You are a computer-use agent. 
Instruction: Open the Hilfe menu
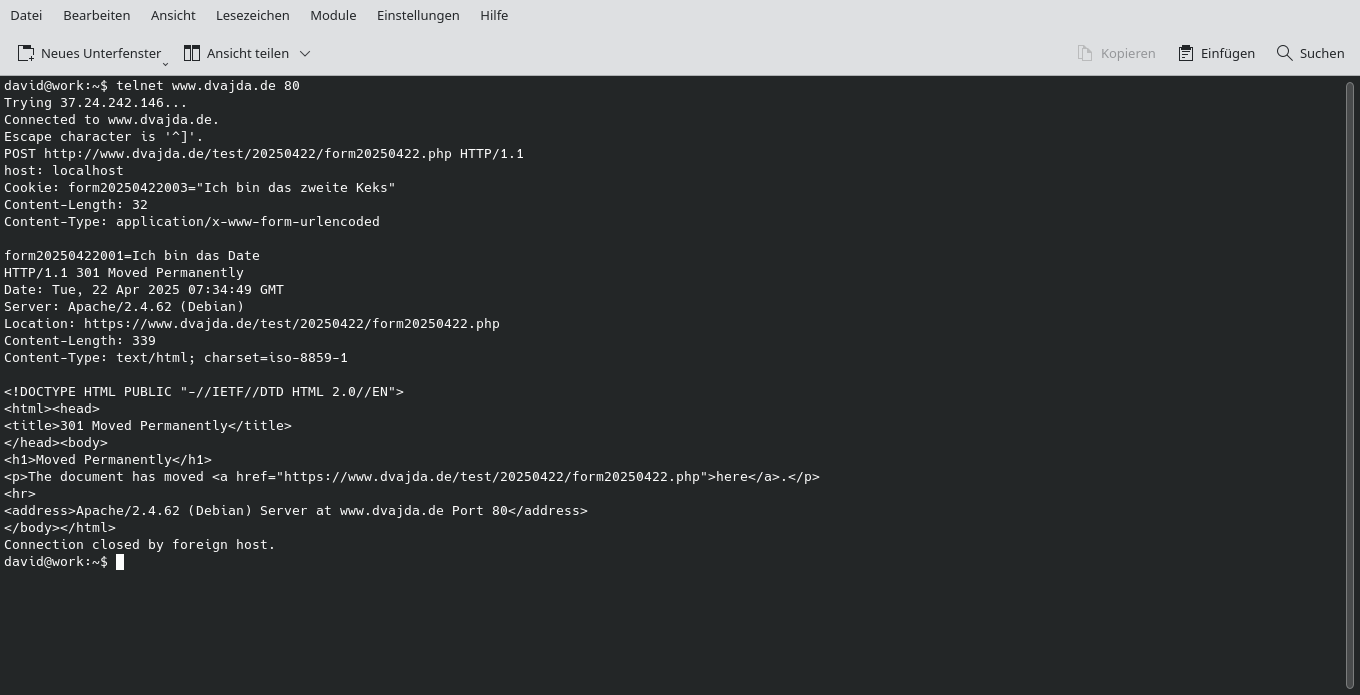[494, 15]
